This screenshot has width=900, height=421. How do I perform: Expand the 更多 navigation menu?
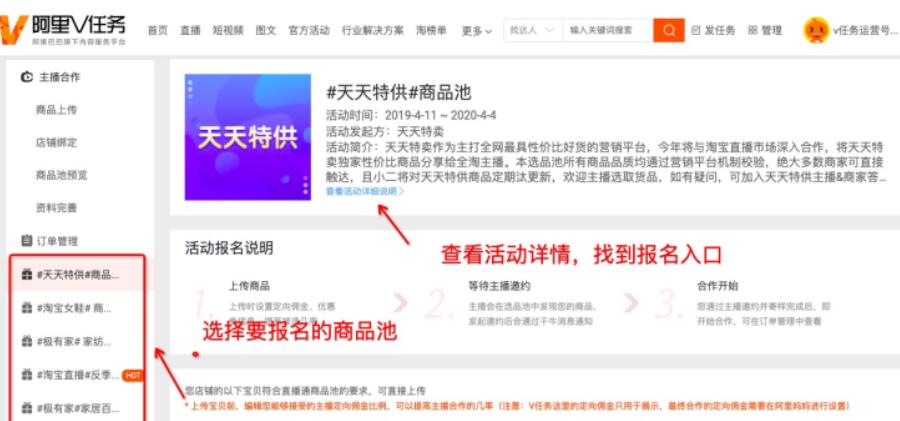[476, 31]
